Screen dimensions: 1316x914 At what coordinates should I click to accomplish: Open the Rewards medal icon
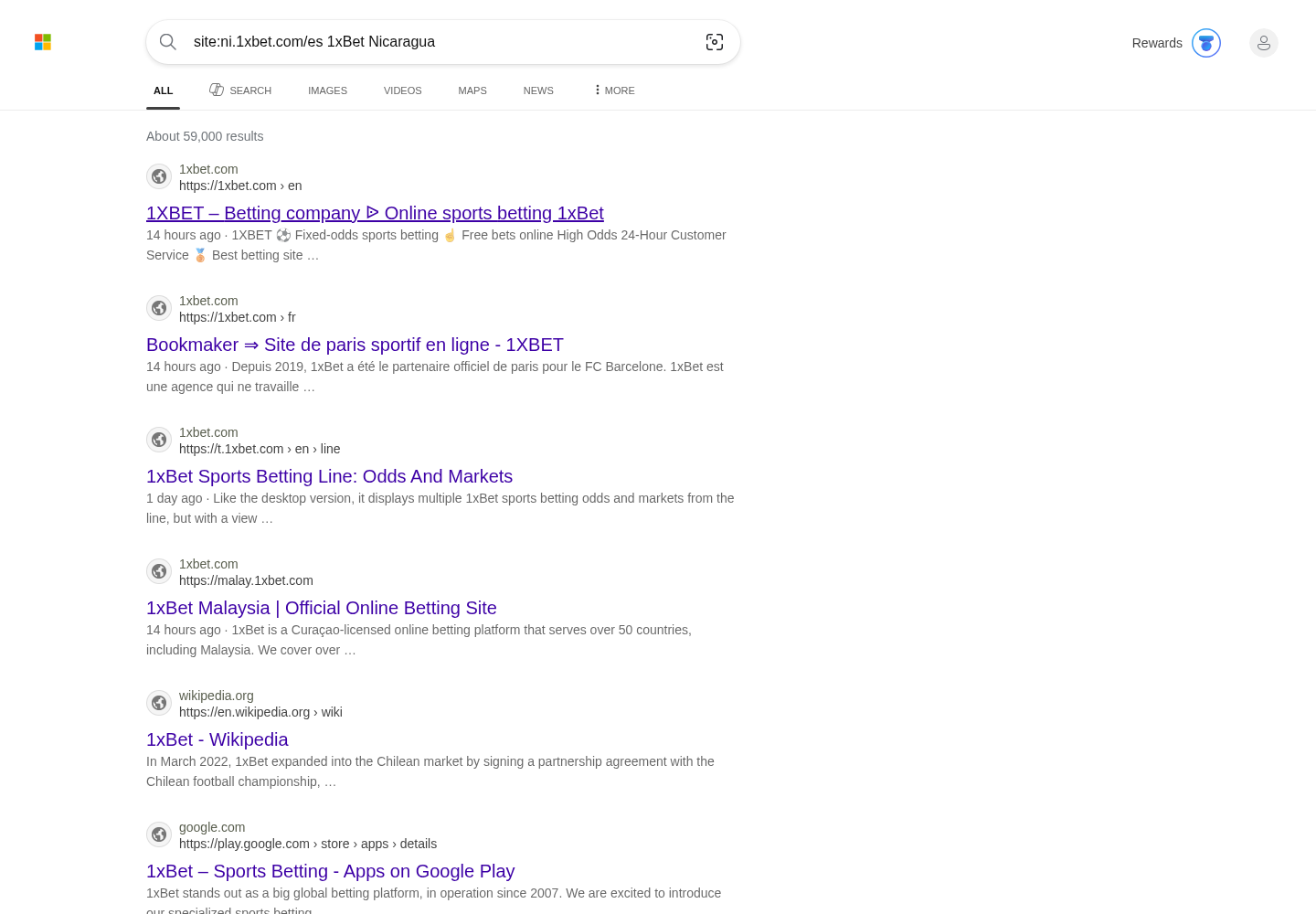(x=1206, y=43)
